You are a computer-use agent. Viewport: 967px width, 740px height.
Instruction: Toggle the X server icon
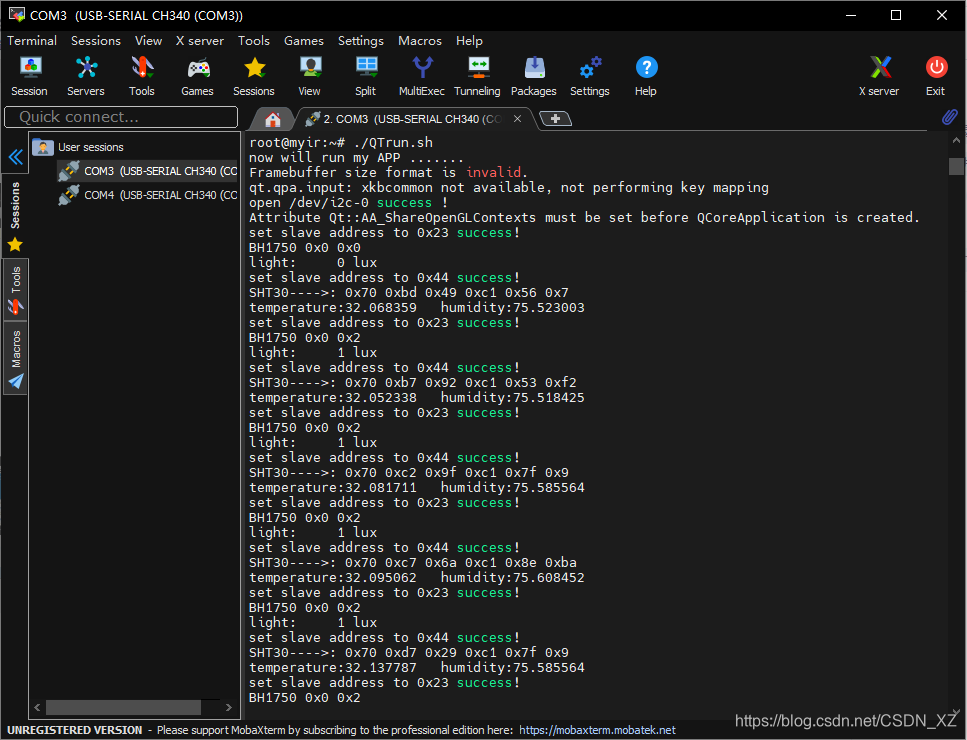pos(879,76)
